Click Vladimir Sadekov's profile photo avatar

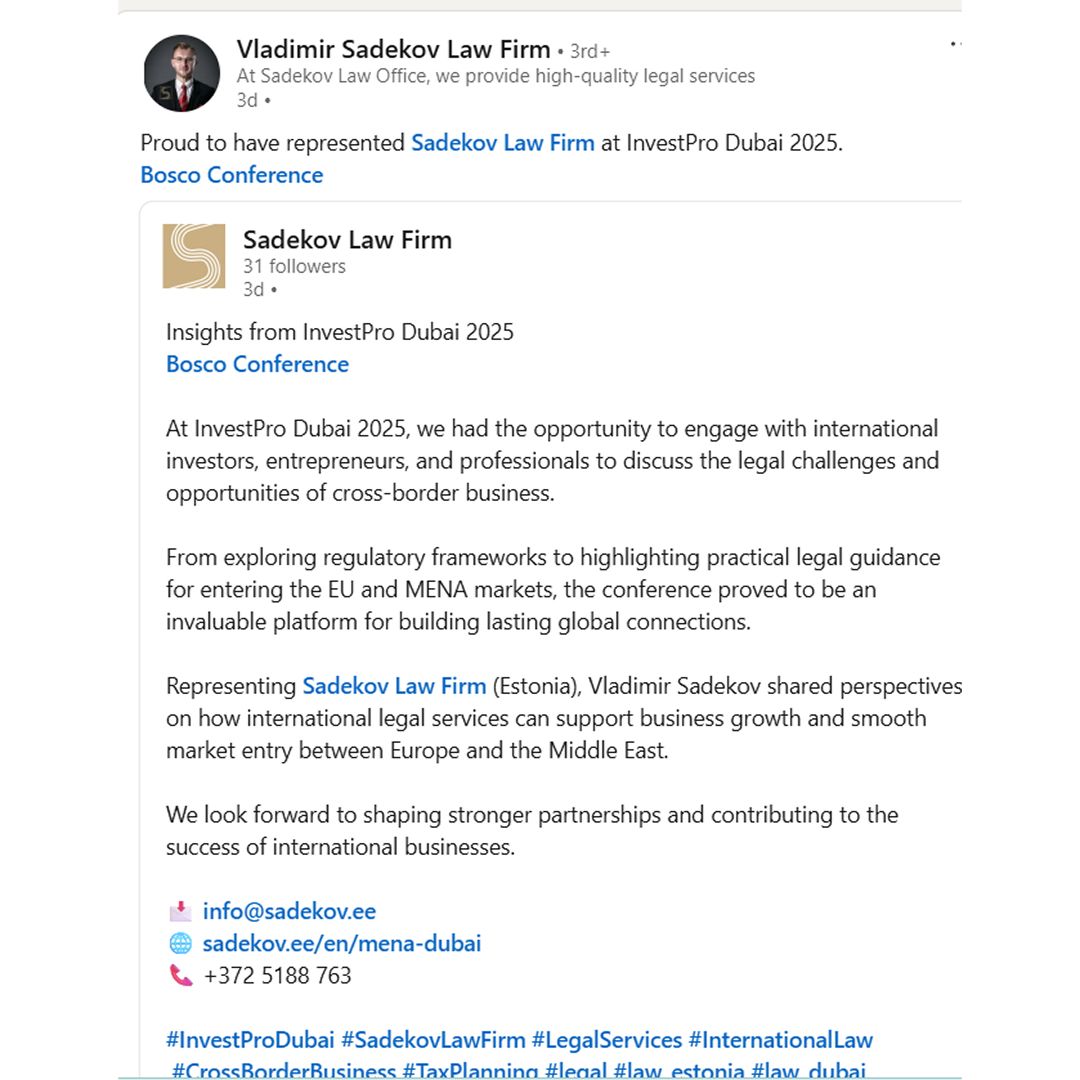tap(182, 73)
